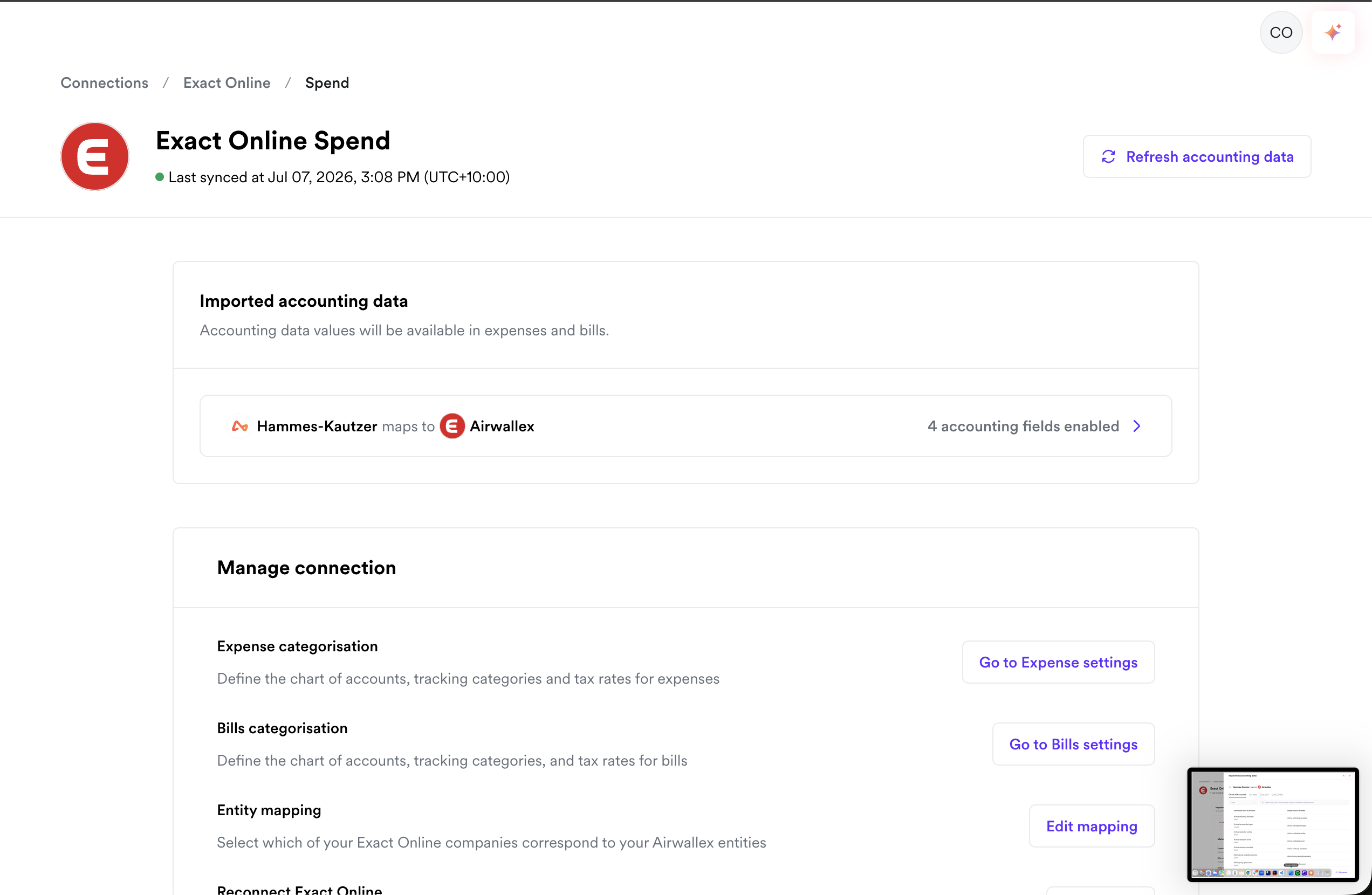Viewport: 1372px width, 895px height.
Task: Click Edit mapping button
Action: coord(1092,827)
